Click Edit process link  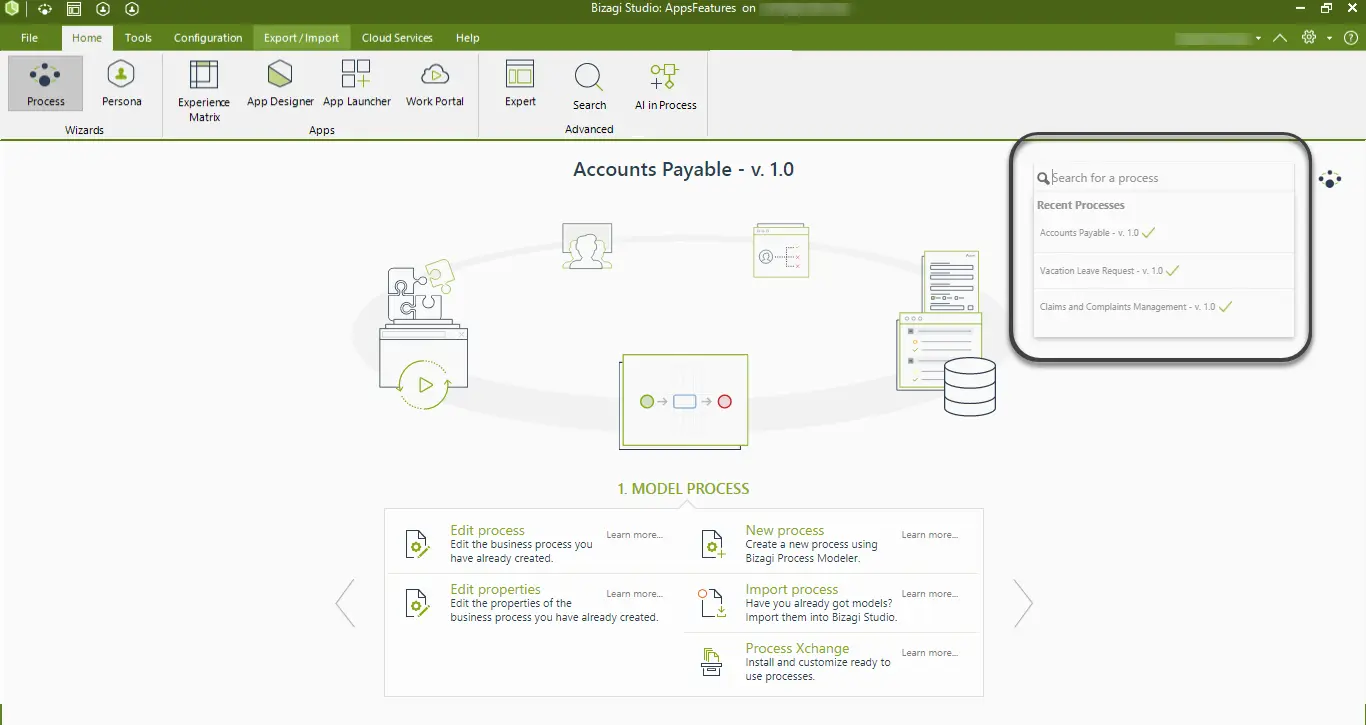coord(487,530)
